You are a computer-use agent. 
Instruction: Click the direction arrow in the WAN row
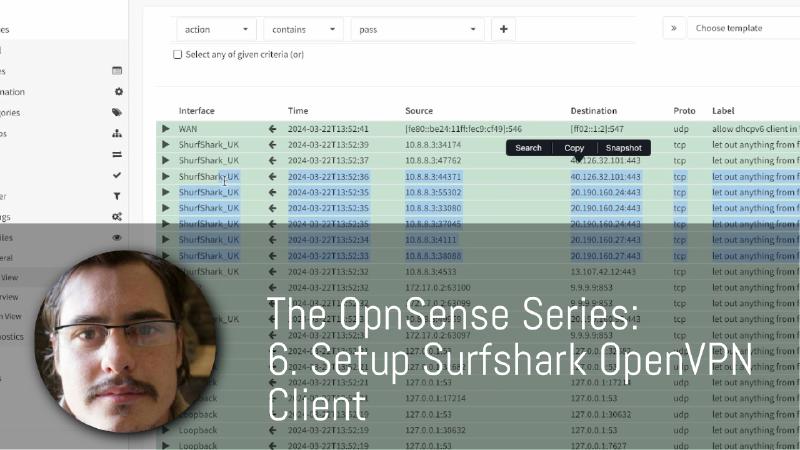[272, 129]
